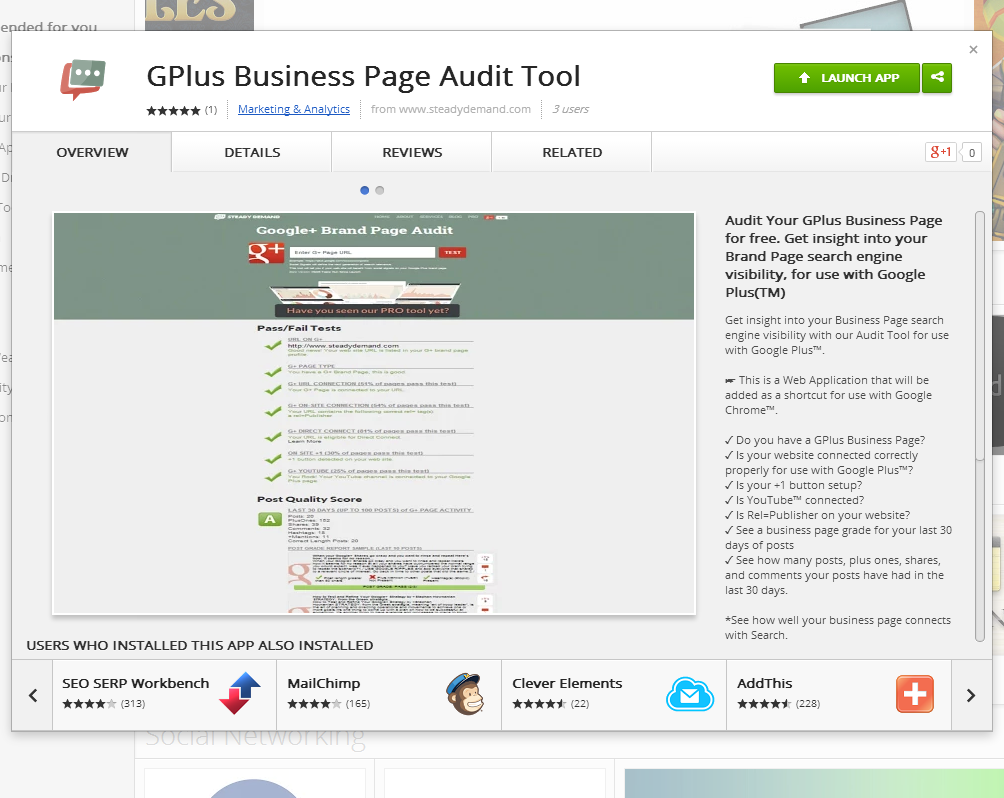Select the second screenshot carousel dot

[x=380, y=190]
